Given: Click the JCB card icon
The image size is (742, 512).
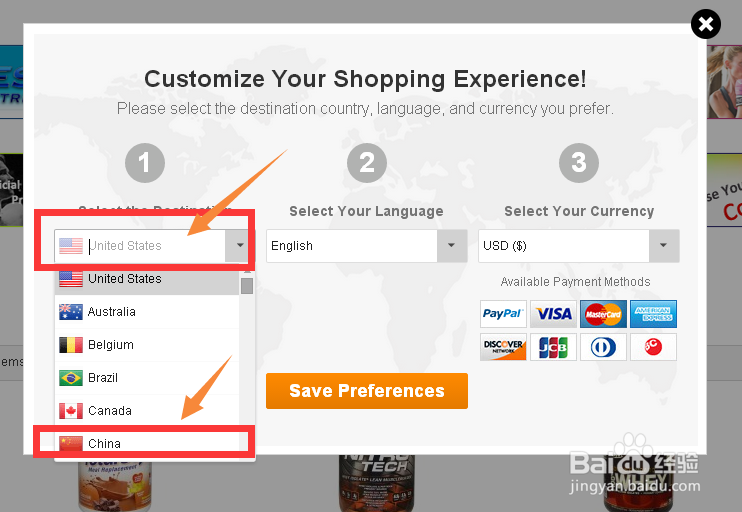Looking at the screenshot, I should click(x=553, y=347).
